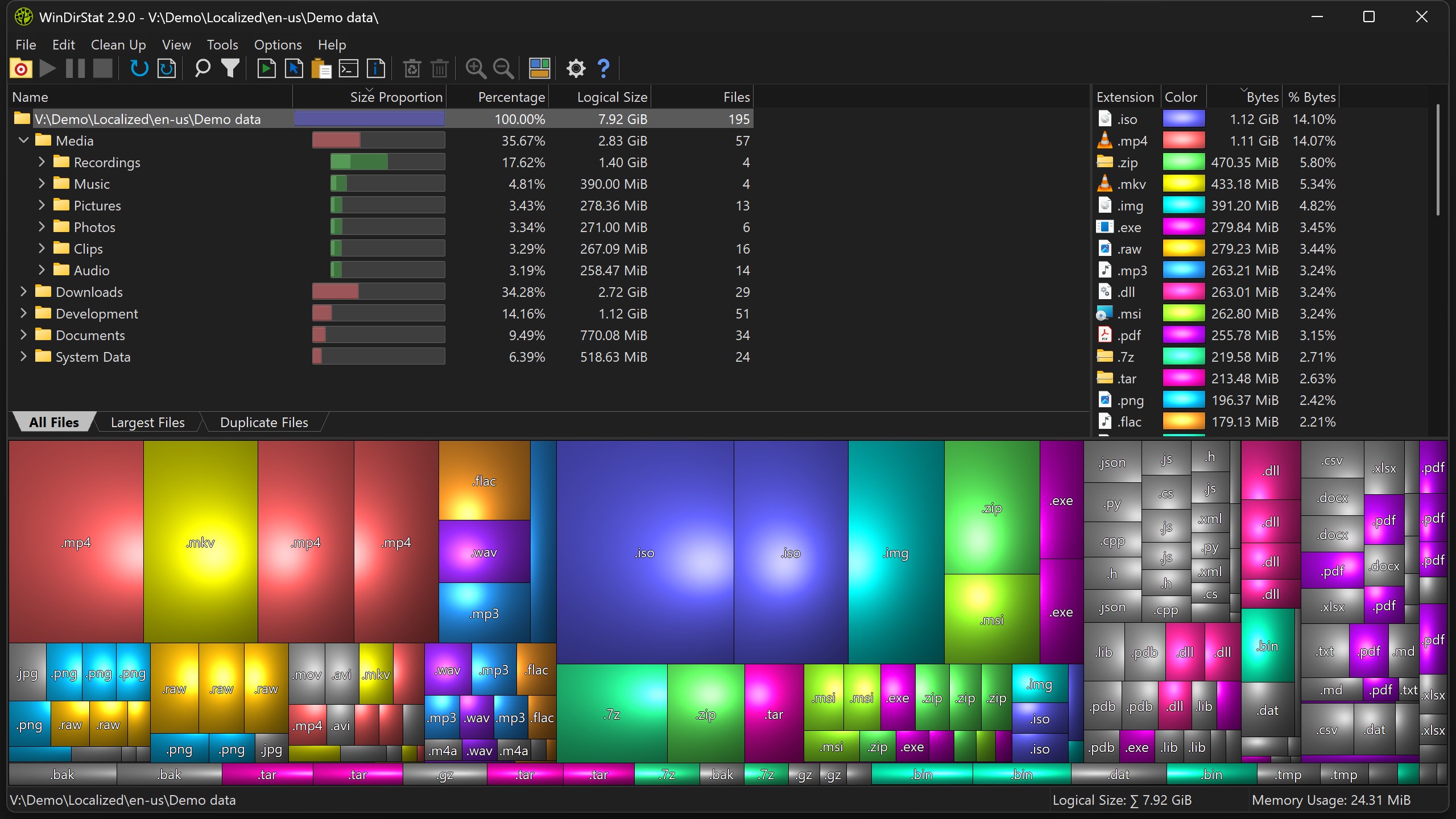The image size is (1456, 819).
Task: Open the search magnifier tool
Action: pyautogui.click(x=202, y=69)
